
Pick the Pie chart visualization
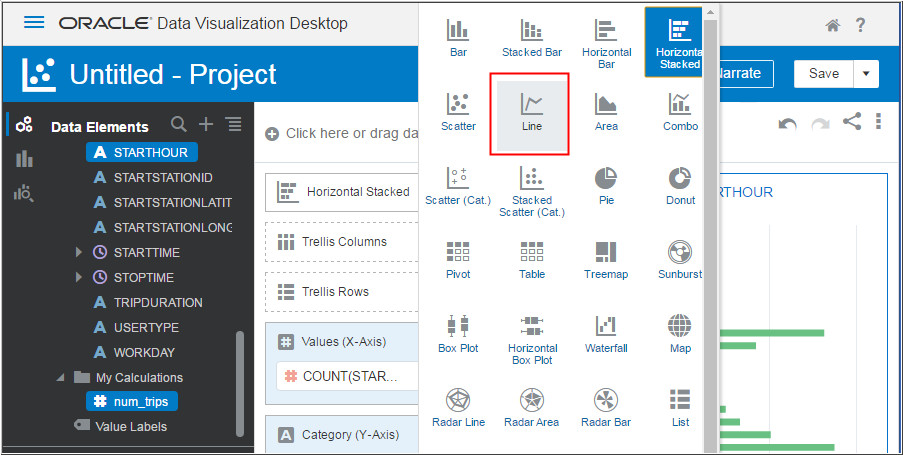point(606,185)
